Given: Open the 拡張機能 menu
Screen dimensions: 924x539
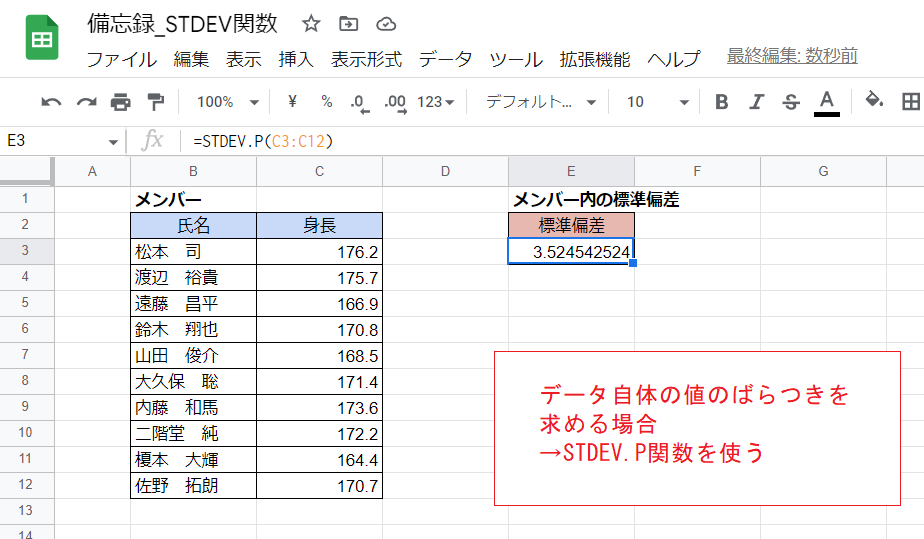Looking at the screenshot, I should [595, 59].
